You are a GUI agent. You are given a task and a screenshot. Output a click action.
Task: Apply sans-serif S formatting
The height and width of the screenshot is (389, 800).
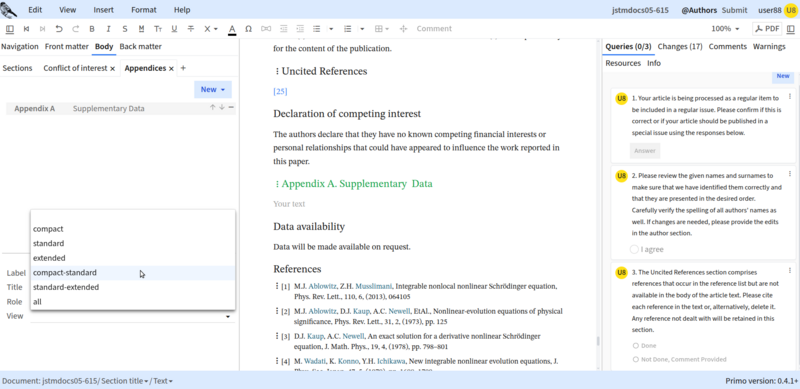pos(124,29)
